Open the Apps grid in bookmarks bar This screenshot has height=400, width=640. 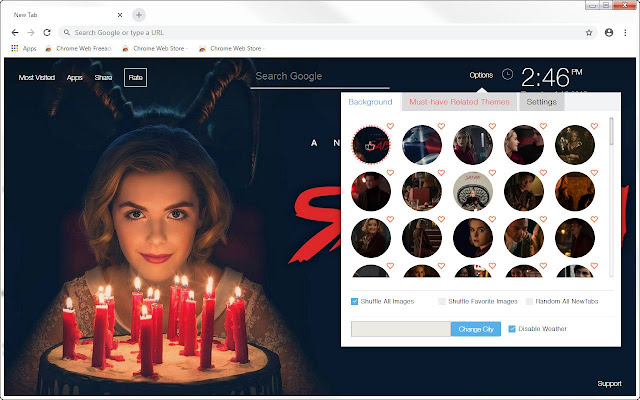click(x=24, y=48)
